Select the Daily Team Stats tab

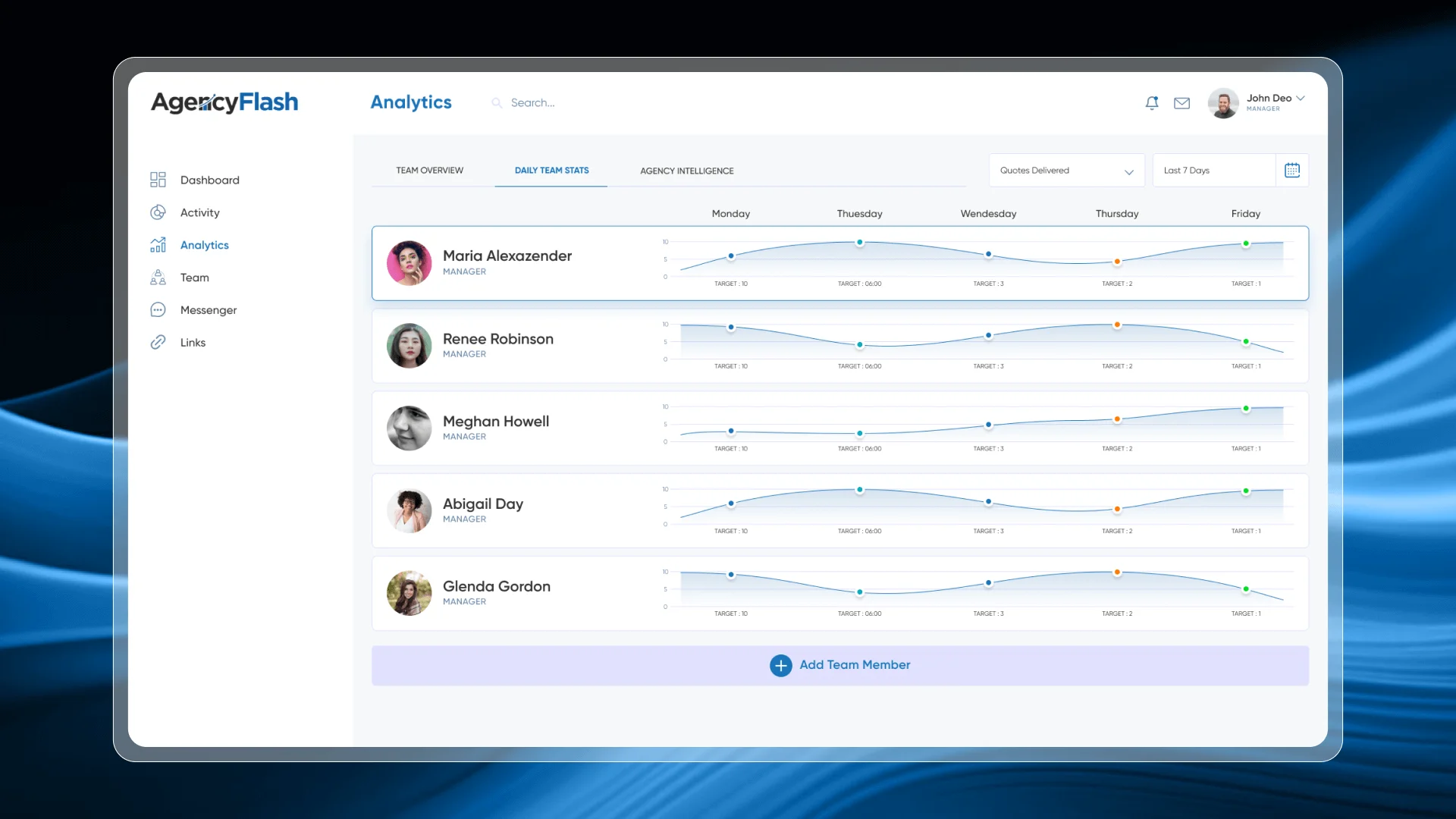pyautogui.click(x=551, y=171)
